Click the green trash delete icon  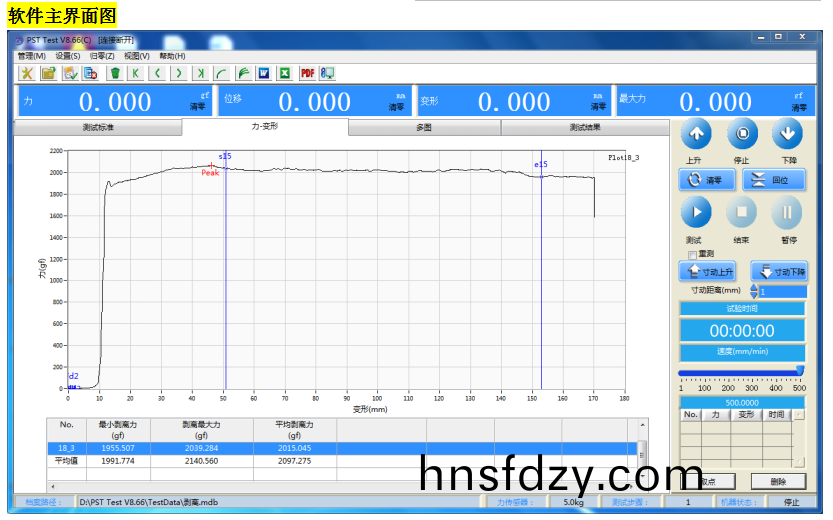(115, 73)
